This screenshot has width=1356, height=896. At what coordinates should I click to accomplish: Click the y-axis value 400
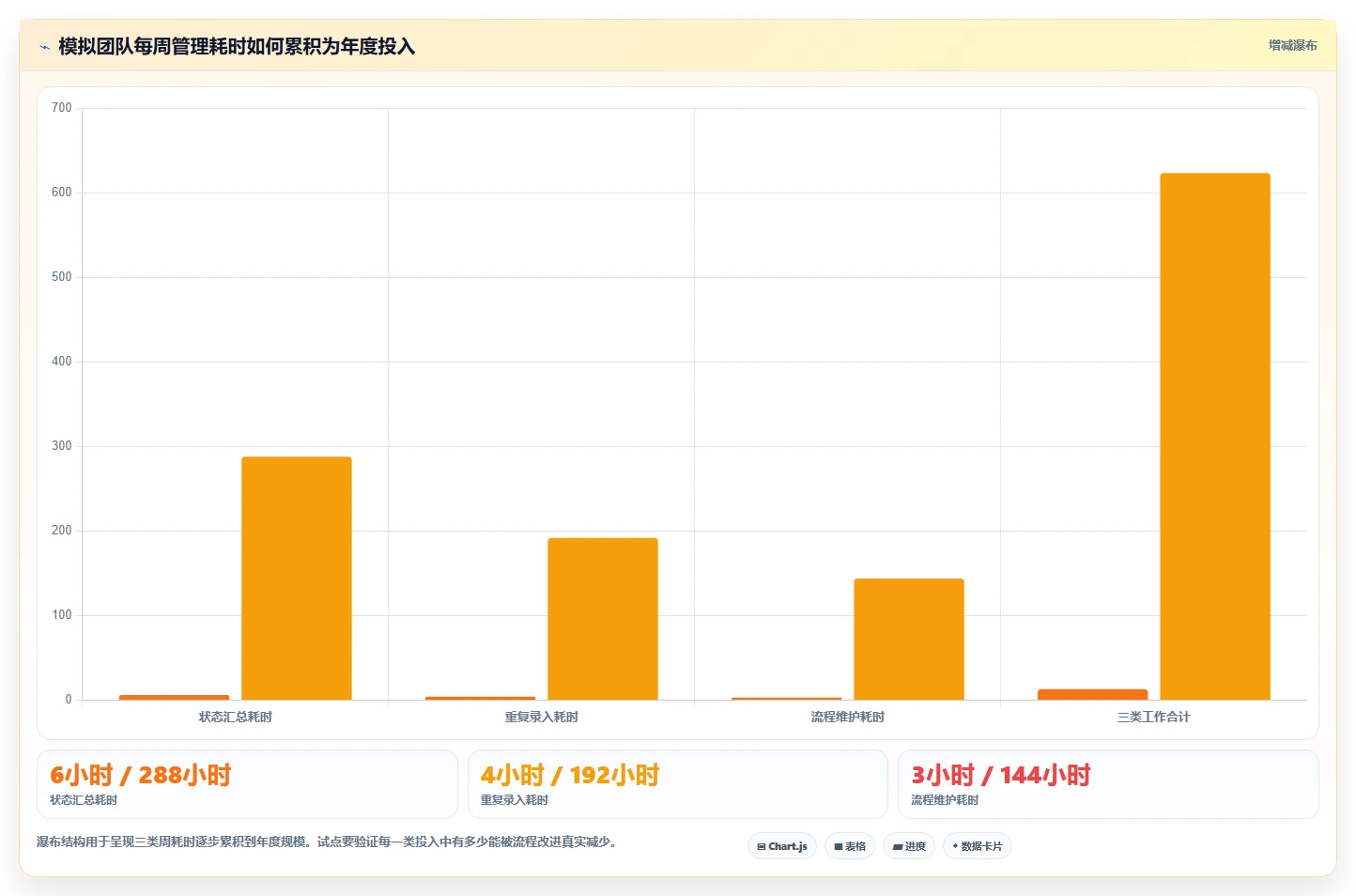pyautogui.click(x=62, y=362)
